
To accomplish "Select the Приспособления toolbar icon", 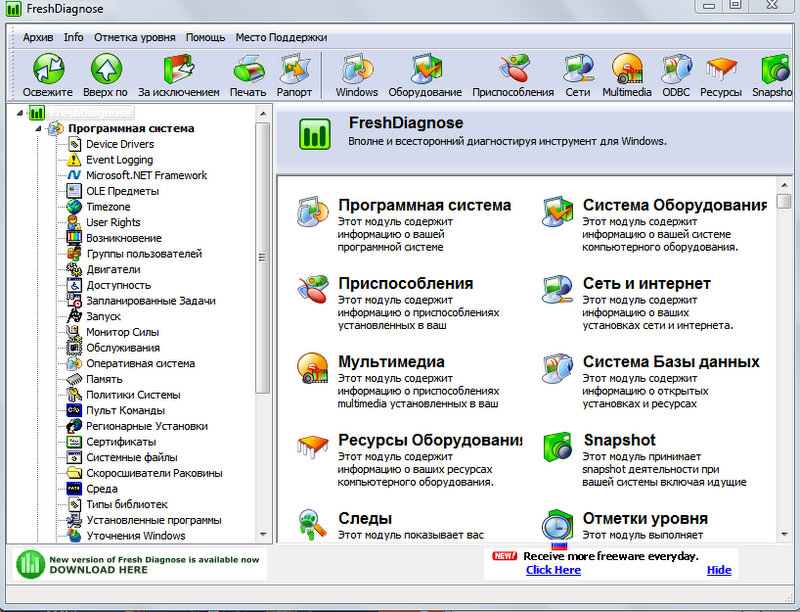I will [513, 68].
